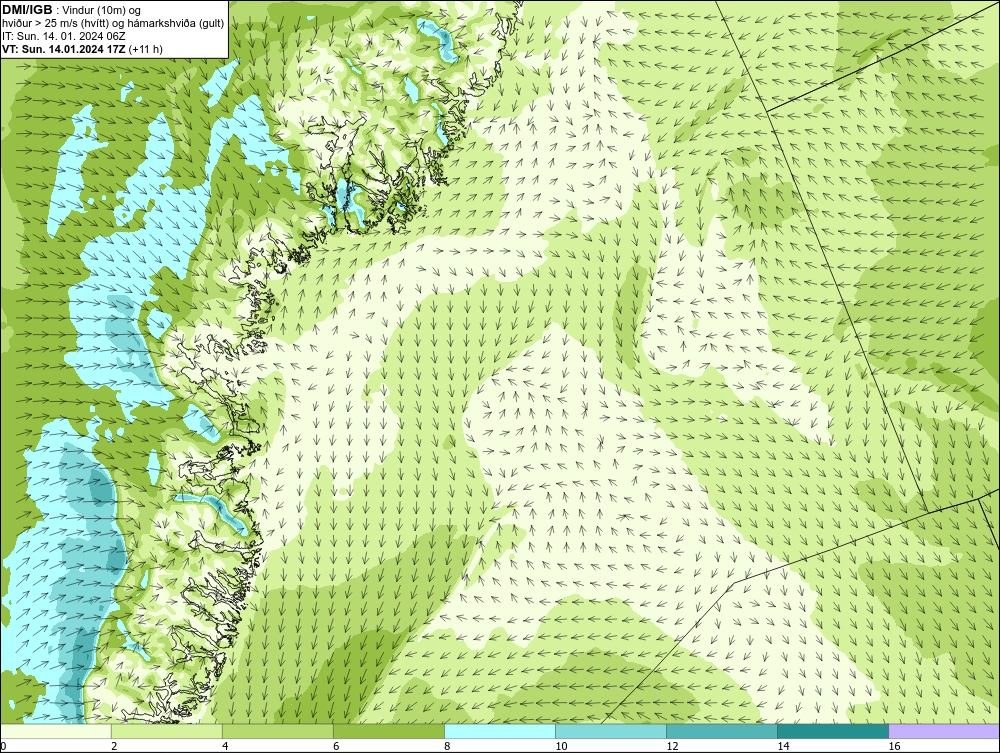Click the 4–6 m/s green legend swatch

click(x=278, y=731)
